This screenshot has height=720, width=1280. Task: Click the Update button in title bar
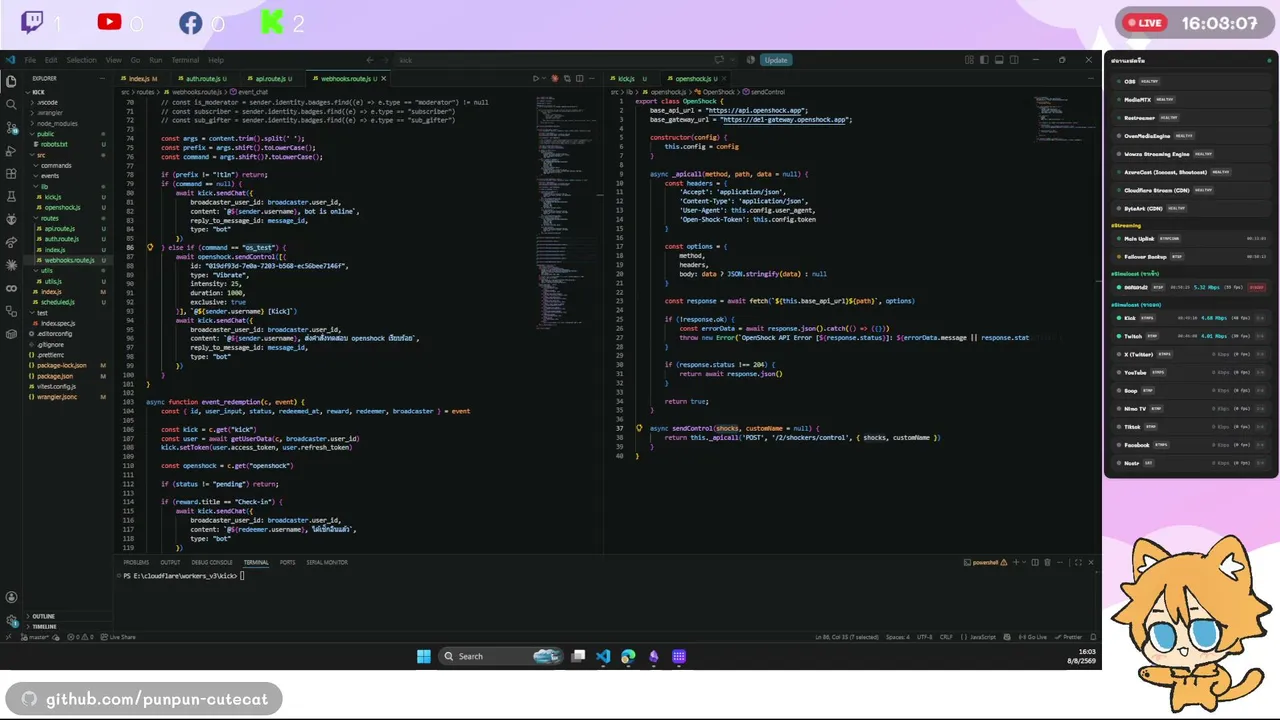pyautogui.click(x=776, y=60)
